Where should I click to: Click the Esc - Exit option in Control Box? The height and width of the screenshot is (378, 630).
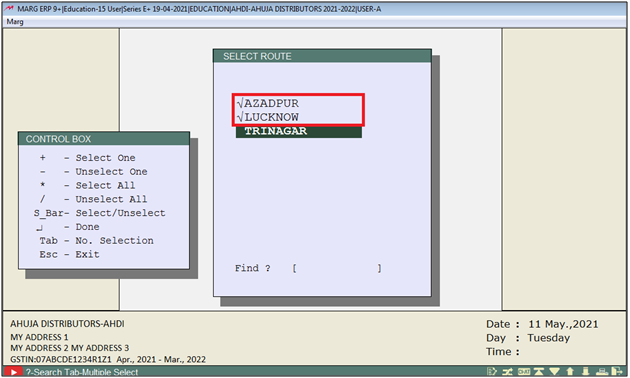[x=69, y=255]
